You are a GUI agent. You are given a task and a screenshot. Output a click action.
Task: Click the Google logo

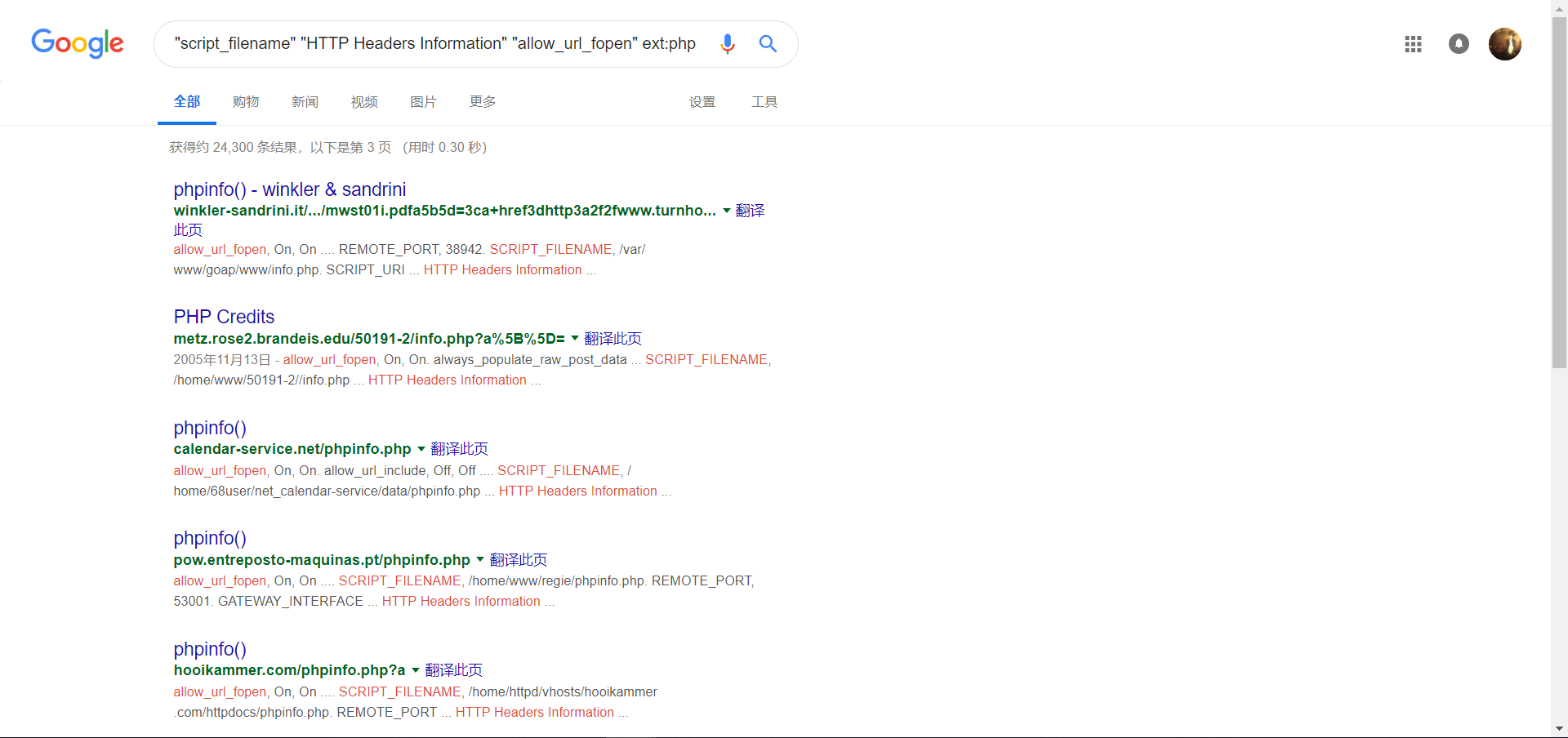78,43
